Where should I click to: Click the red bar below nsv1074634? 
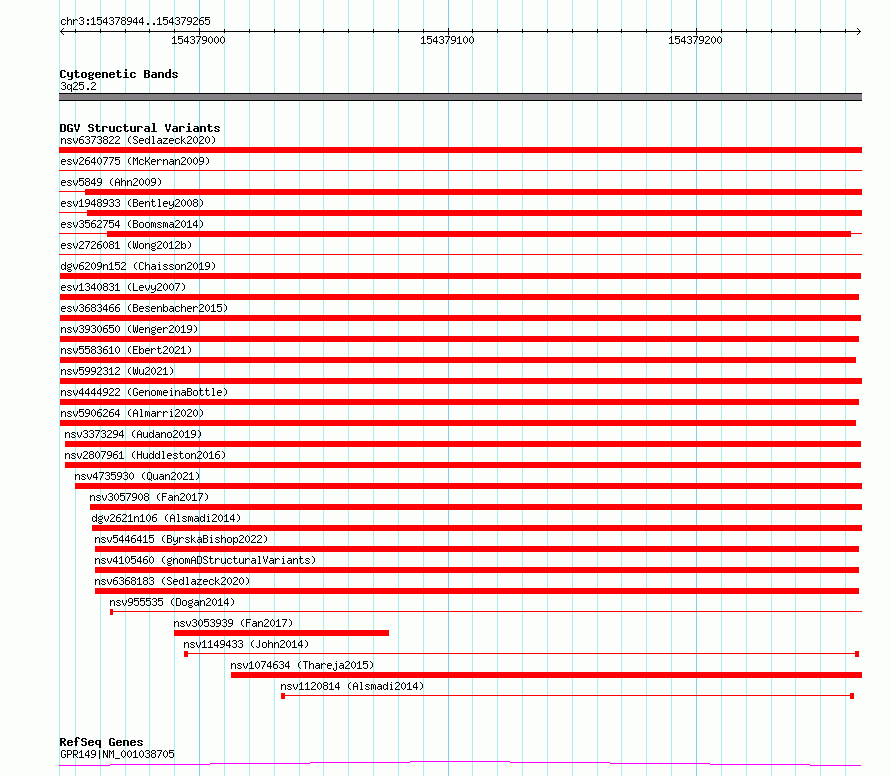tap(547, 675)
